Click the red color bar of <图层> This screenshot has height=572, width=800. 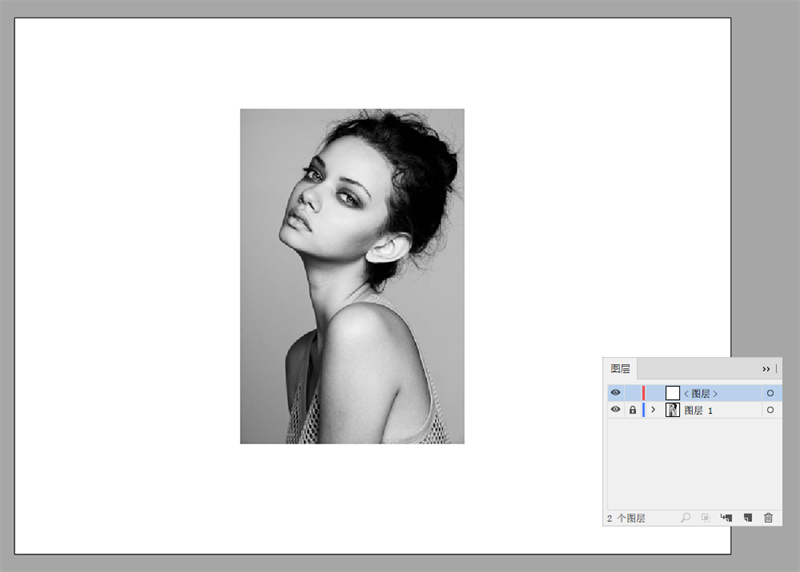[x=644, y=393]
